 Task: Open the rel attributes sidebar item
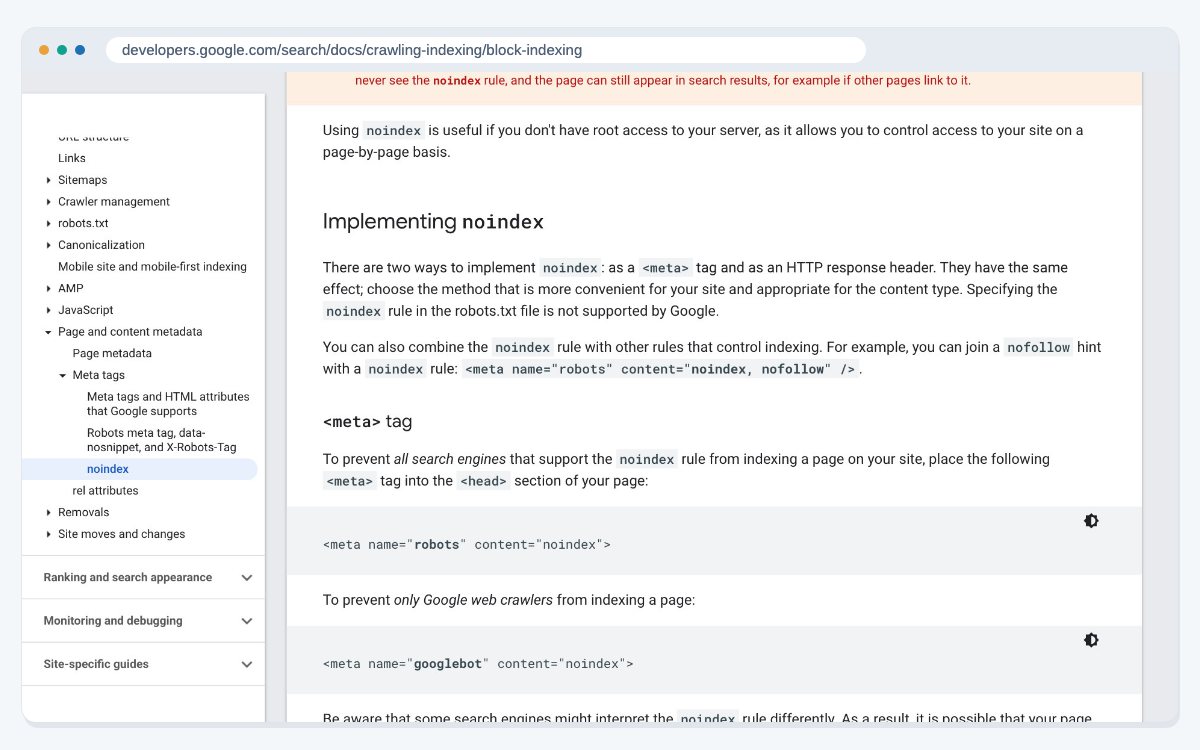point(105,491)
